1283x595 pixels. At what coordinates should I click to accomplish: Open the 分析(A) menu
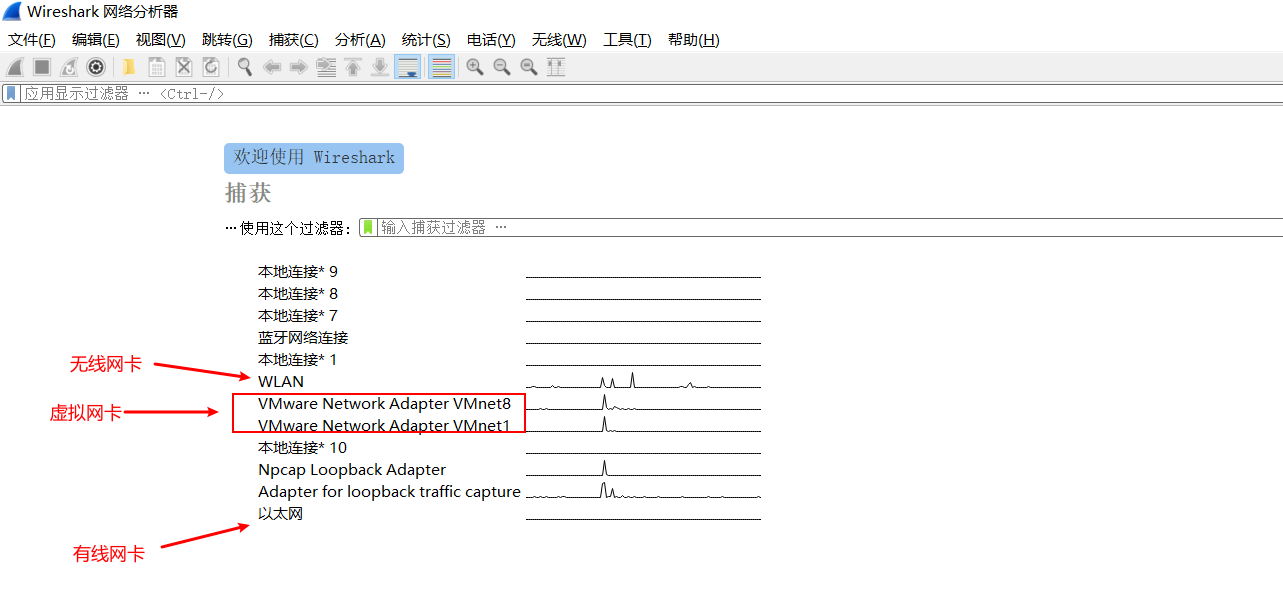coord(360,40)
